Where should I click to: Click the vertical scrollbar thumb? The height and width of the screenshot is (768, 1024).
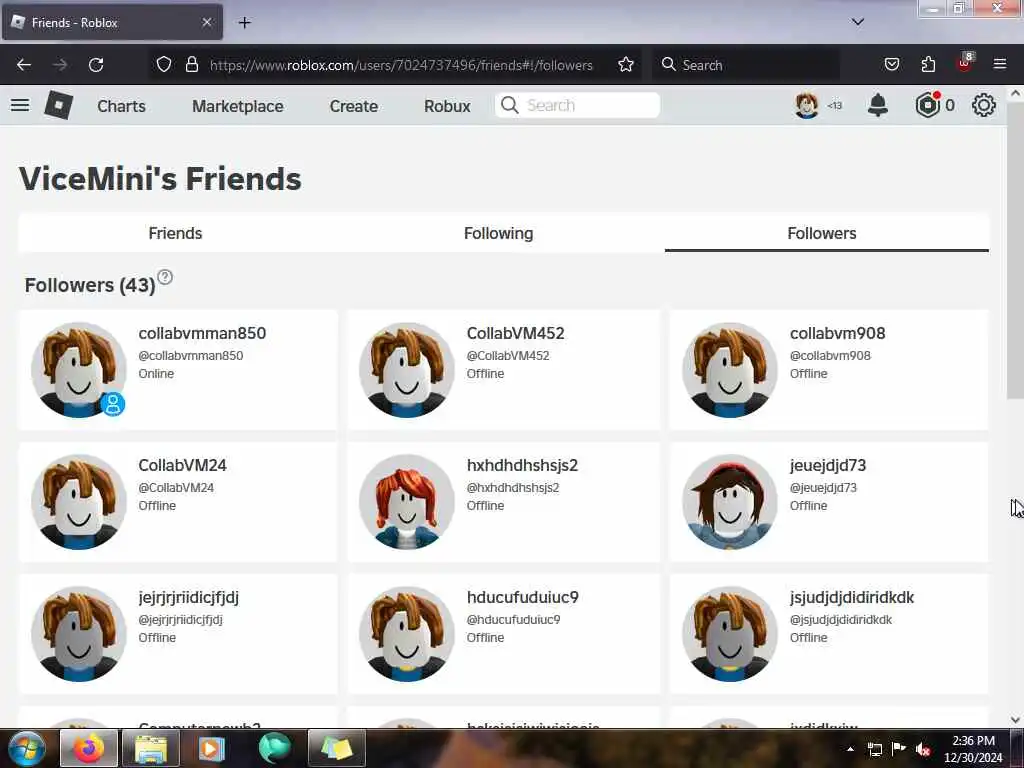1015,249
